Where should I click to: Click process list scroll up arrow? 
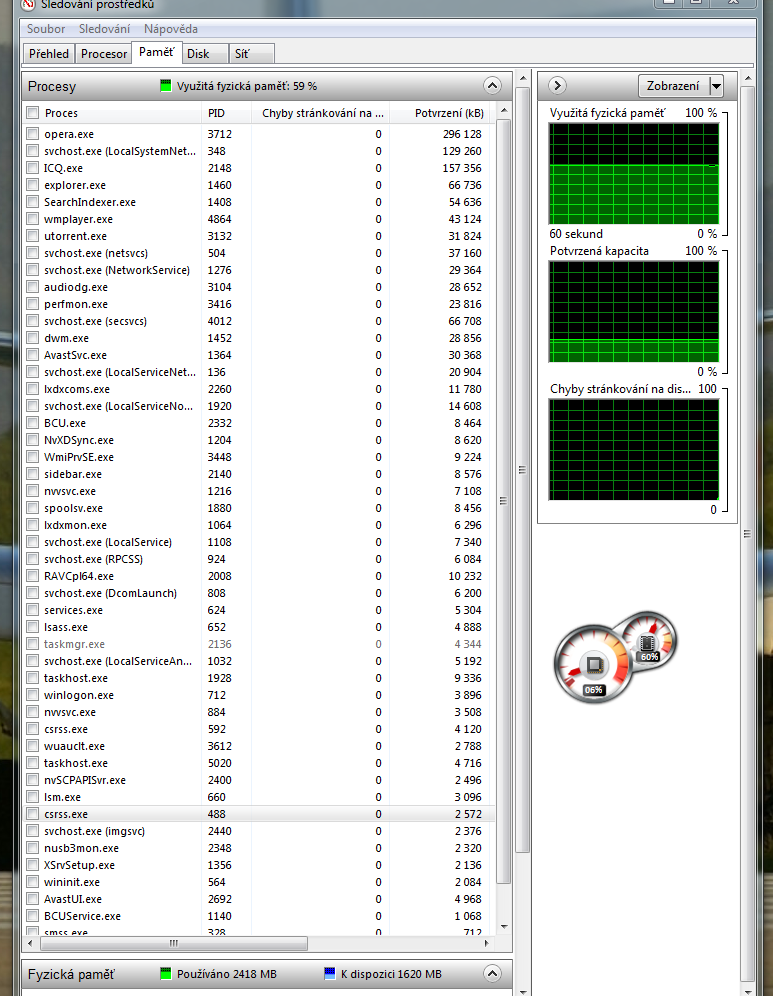coord(504,111)
